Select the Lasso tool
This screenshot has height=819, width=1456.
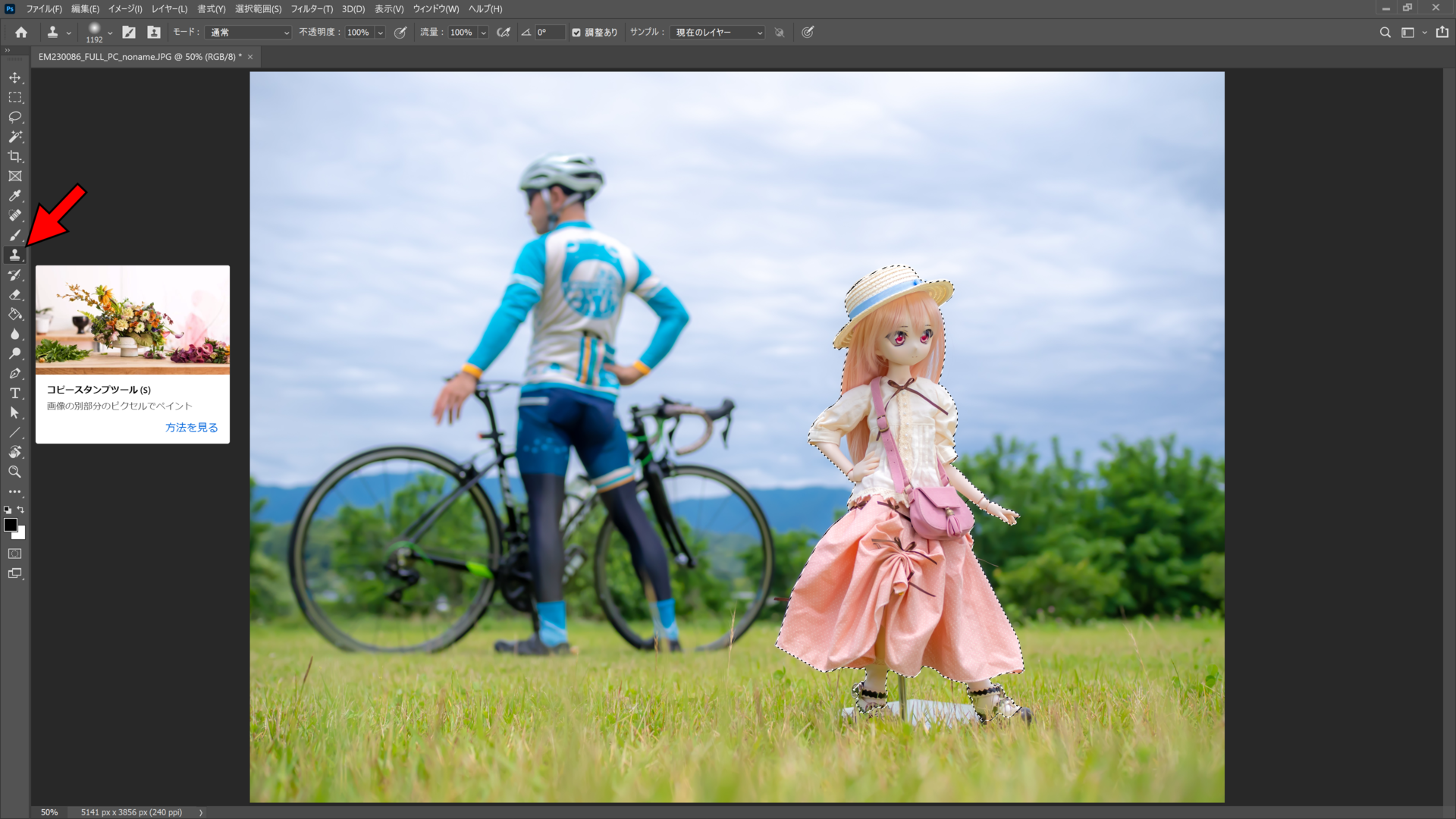pos(14,117)
